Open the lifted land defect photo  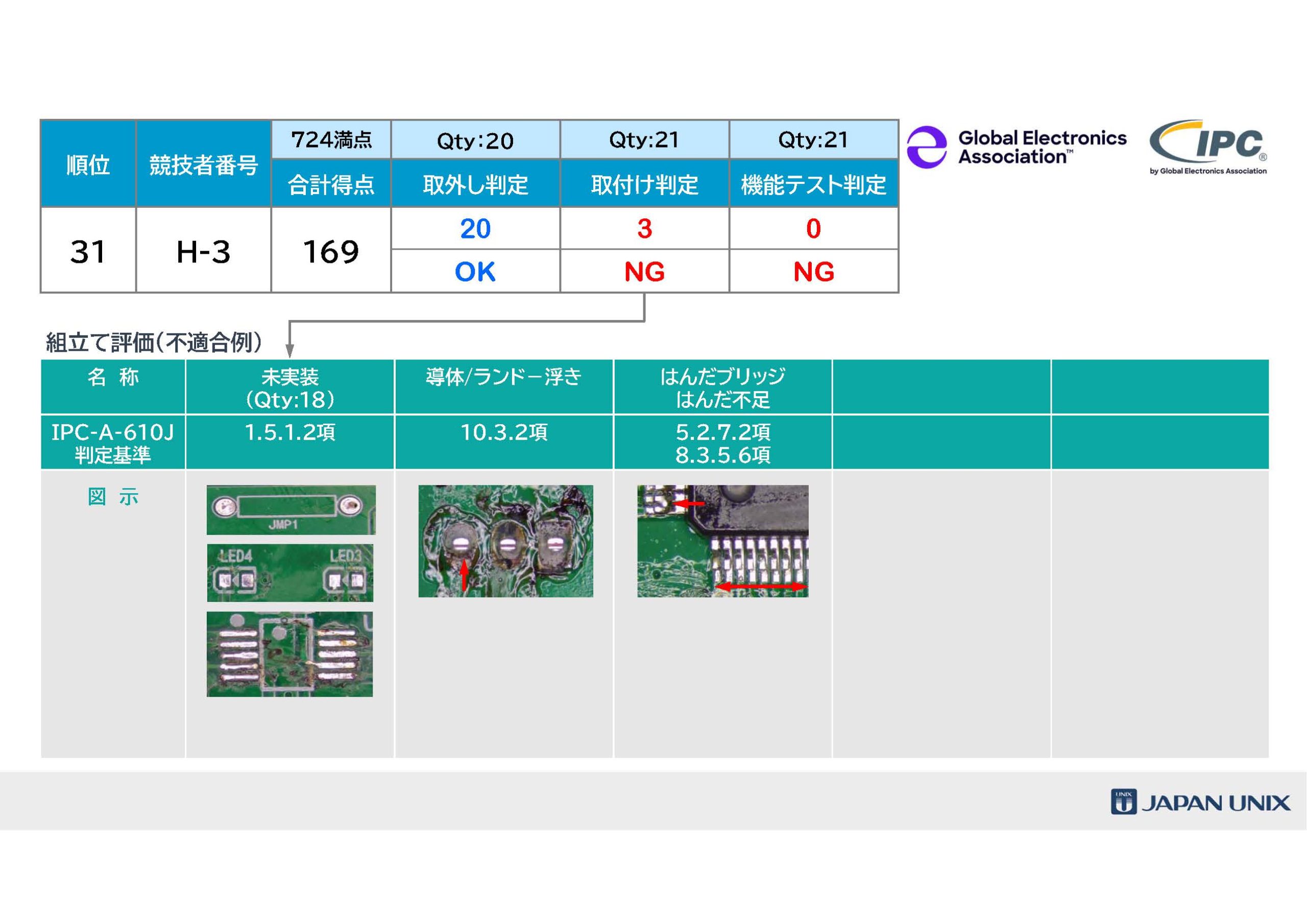(x=505, y=541)
